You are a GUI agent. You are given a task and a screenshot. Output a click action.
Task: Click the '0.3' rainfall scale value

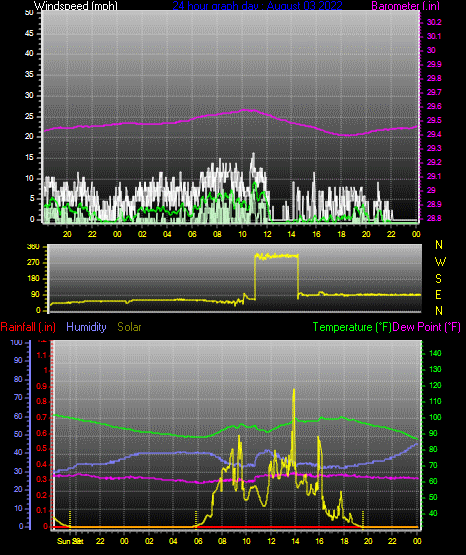(x=42, y=480)
